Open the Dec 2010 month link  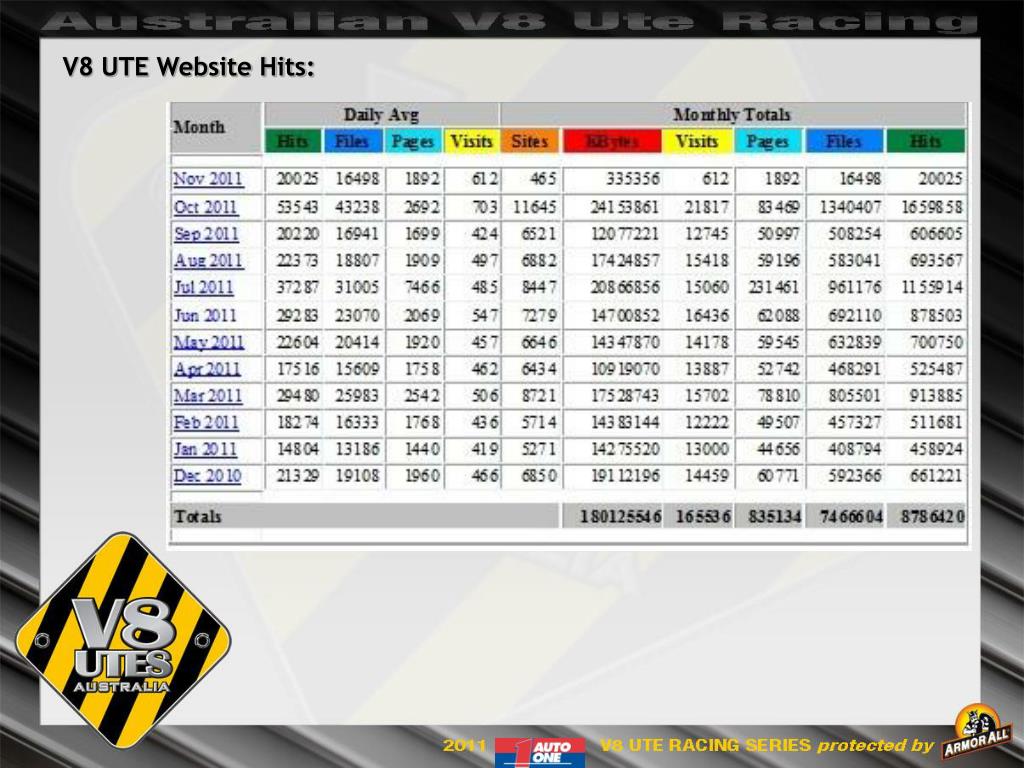(207, 476)
